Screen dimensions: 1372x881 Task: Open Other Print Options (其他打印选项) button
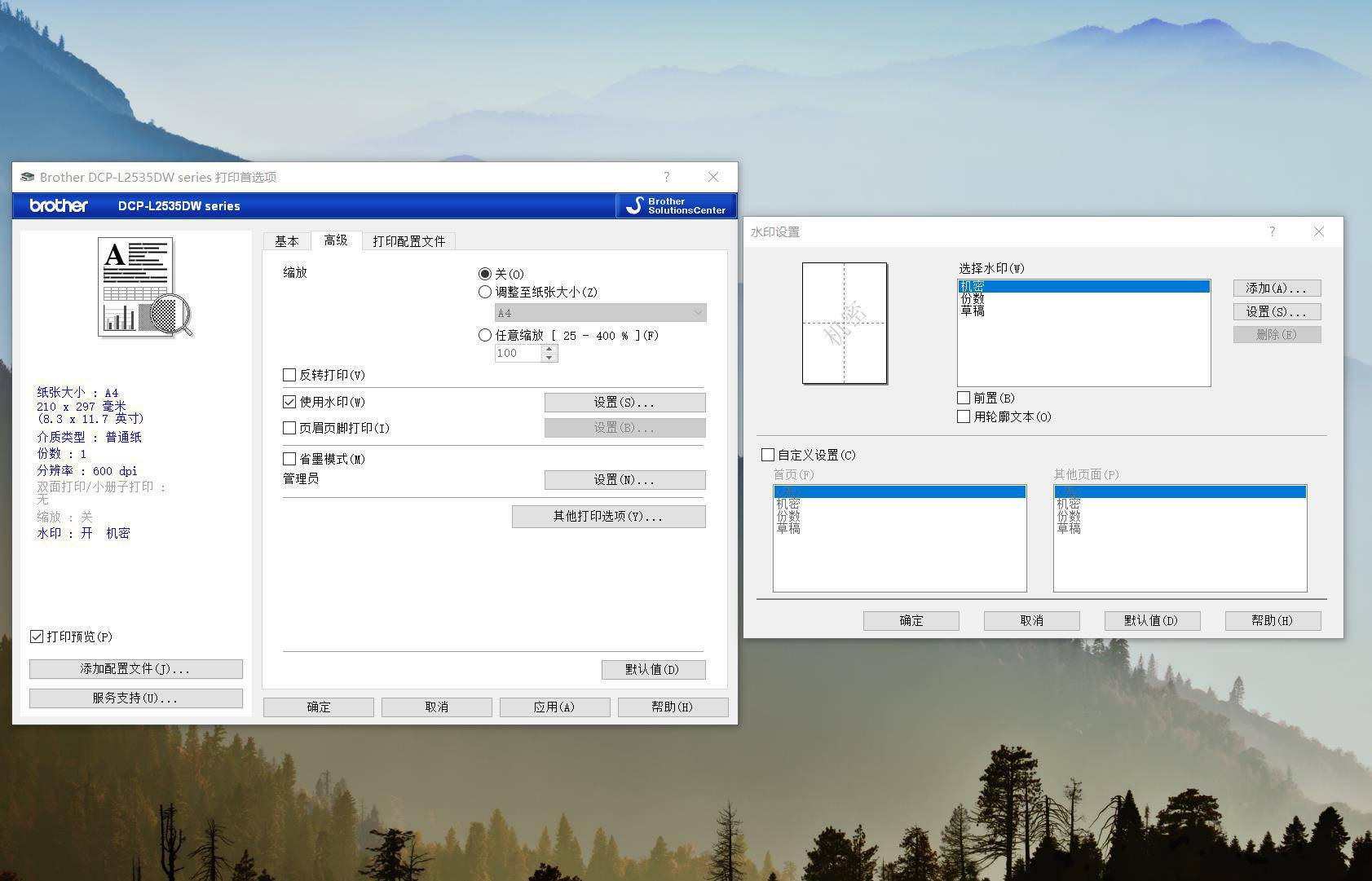(x=608, y=516)
